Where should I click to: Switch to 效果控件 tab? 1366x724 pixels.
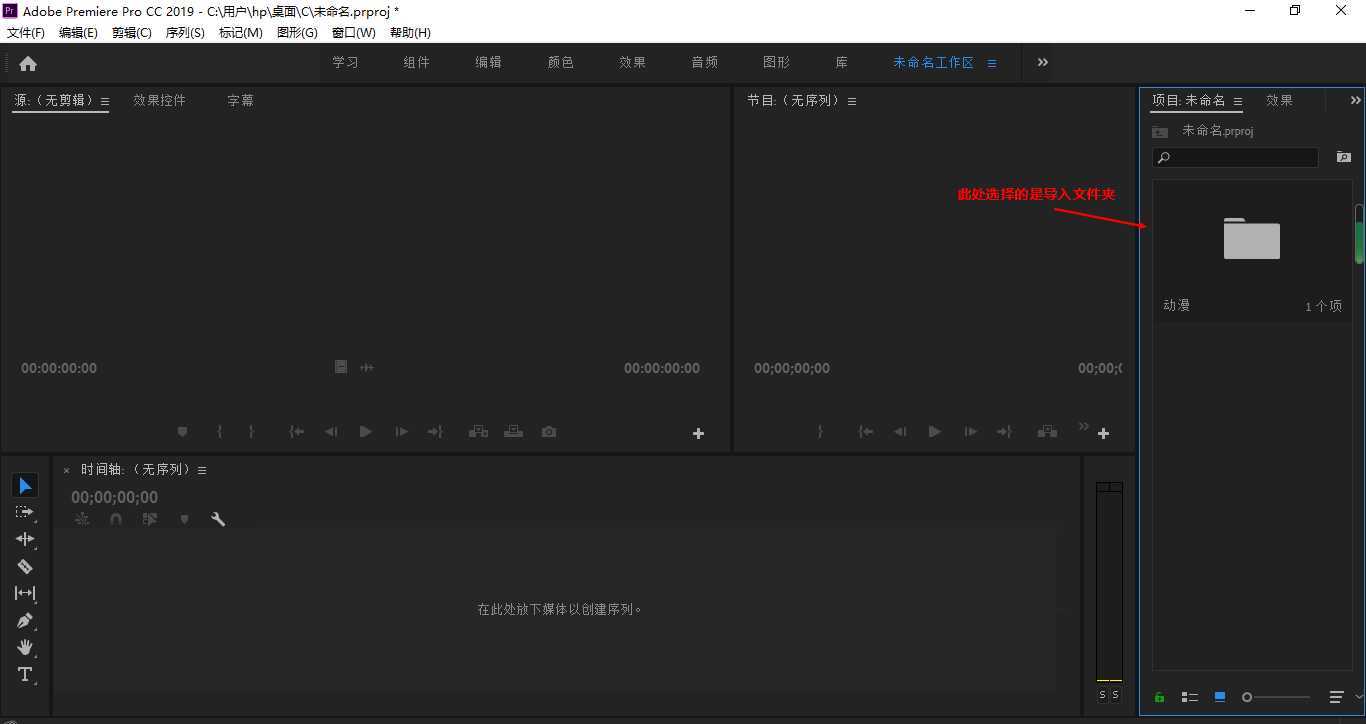(x=160, y=100)
